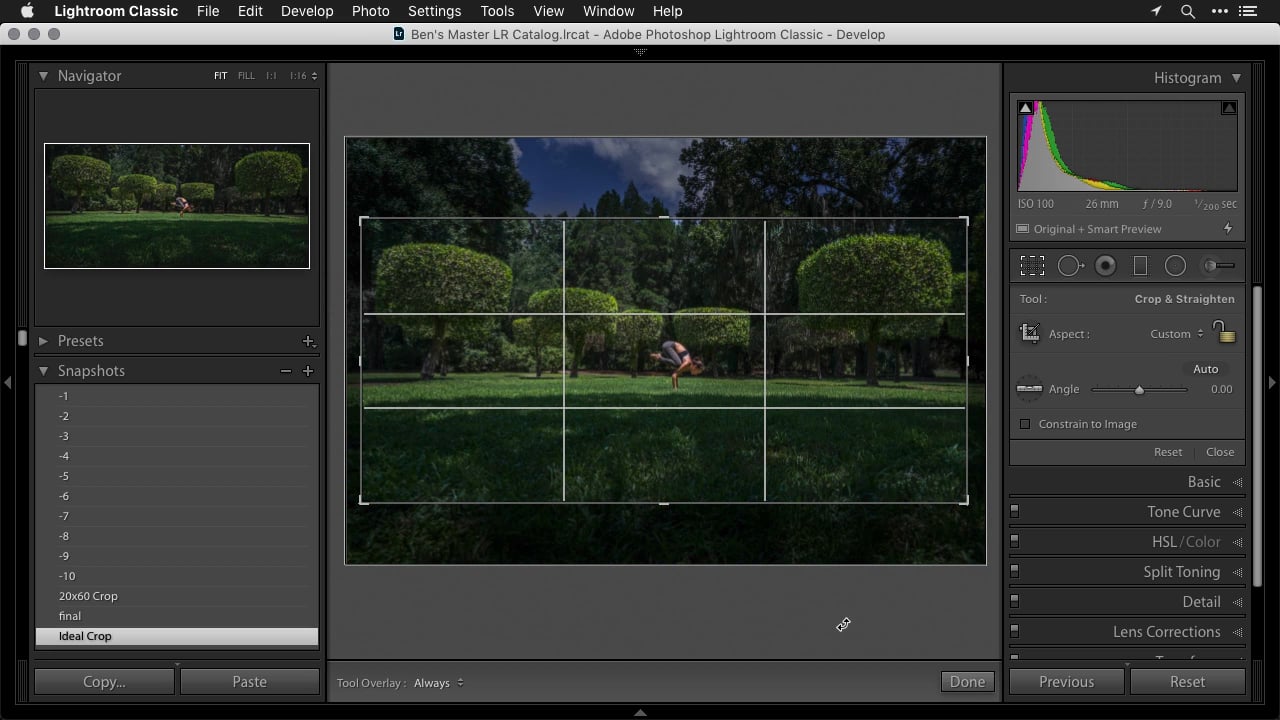The width and height of the screenshot is (1280, 720).
Task: Click the highlight clipping indicator in histogram
Action: (1229, 108)
